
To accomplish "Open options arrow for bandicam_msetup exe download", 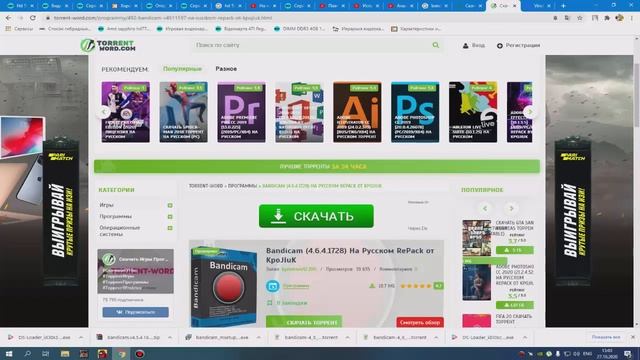I will 259,338.
